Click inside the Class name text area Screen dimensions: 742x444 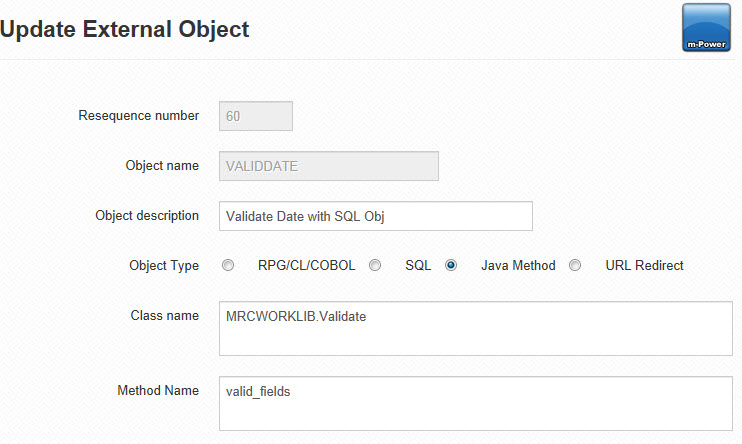tap(476, 329)
